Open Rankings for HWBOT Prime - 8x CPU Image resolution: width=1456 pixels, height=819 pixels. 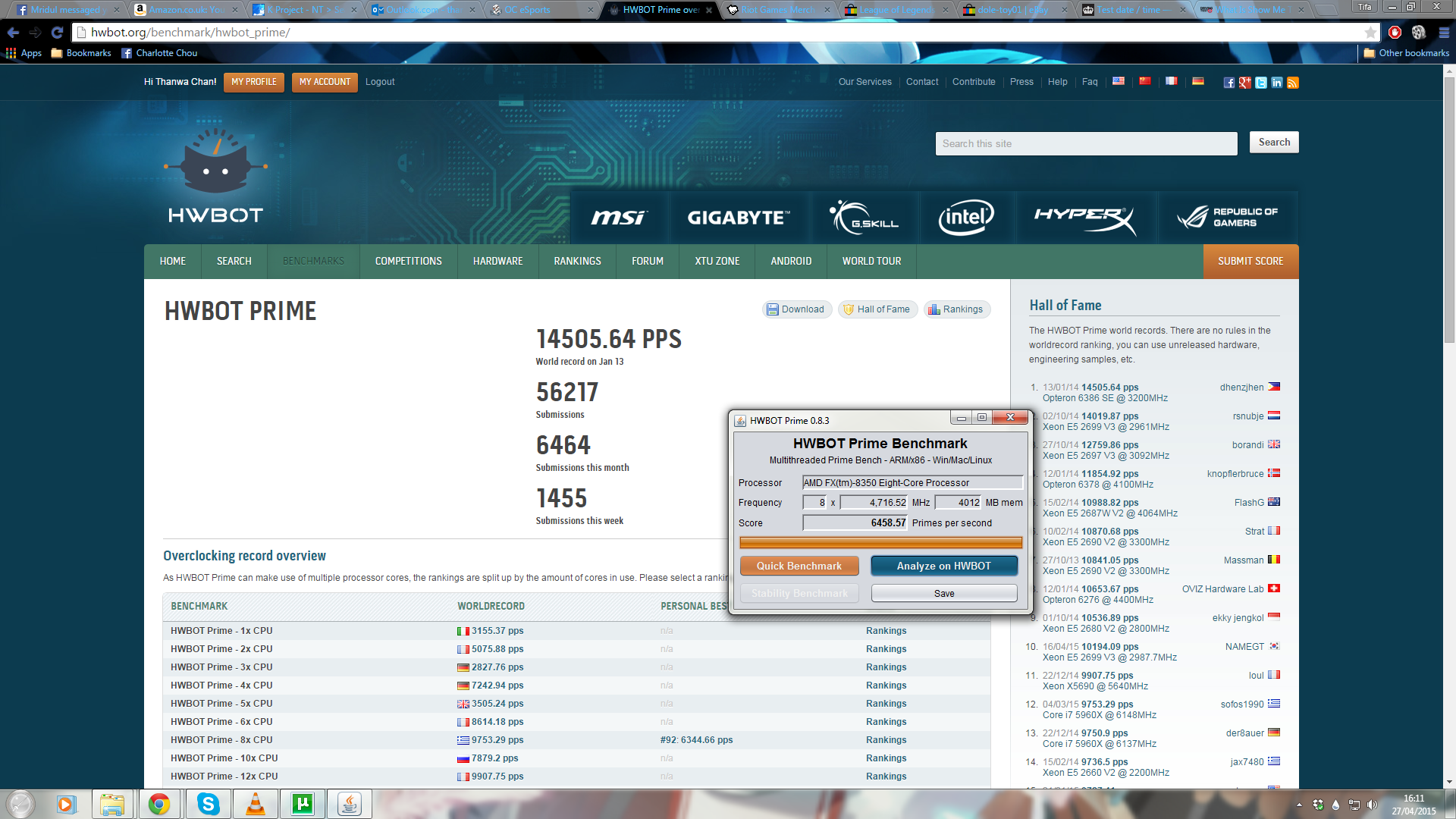coord(886,740)
